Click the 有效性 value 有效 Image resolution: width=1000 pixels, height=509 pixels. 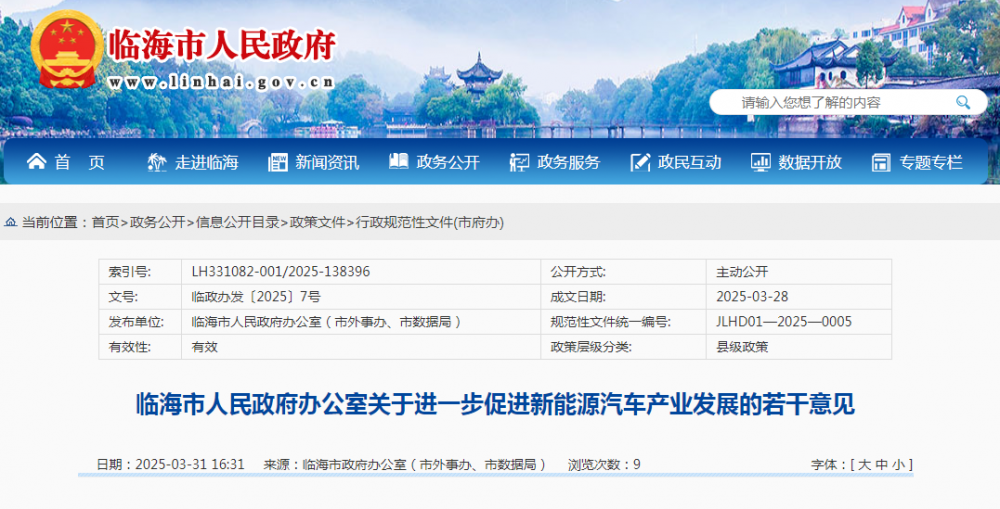click(204, 347)
